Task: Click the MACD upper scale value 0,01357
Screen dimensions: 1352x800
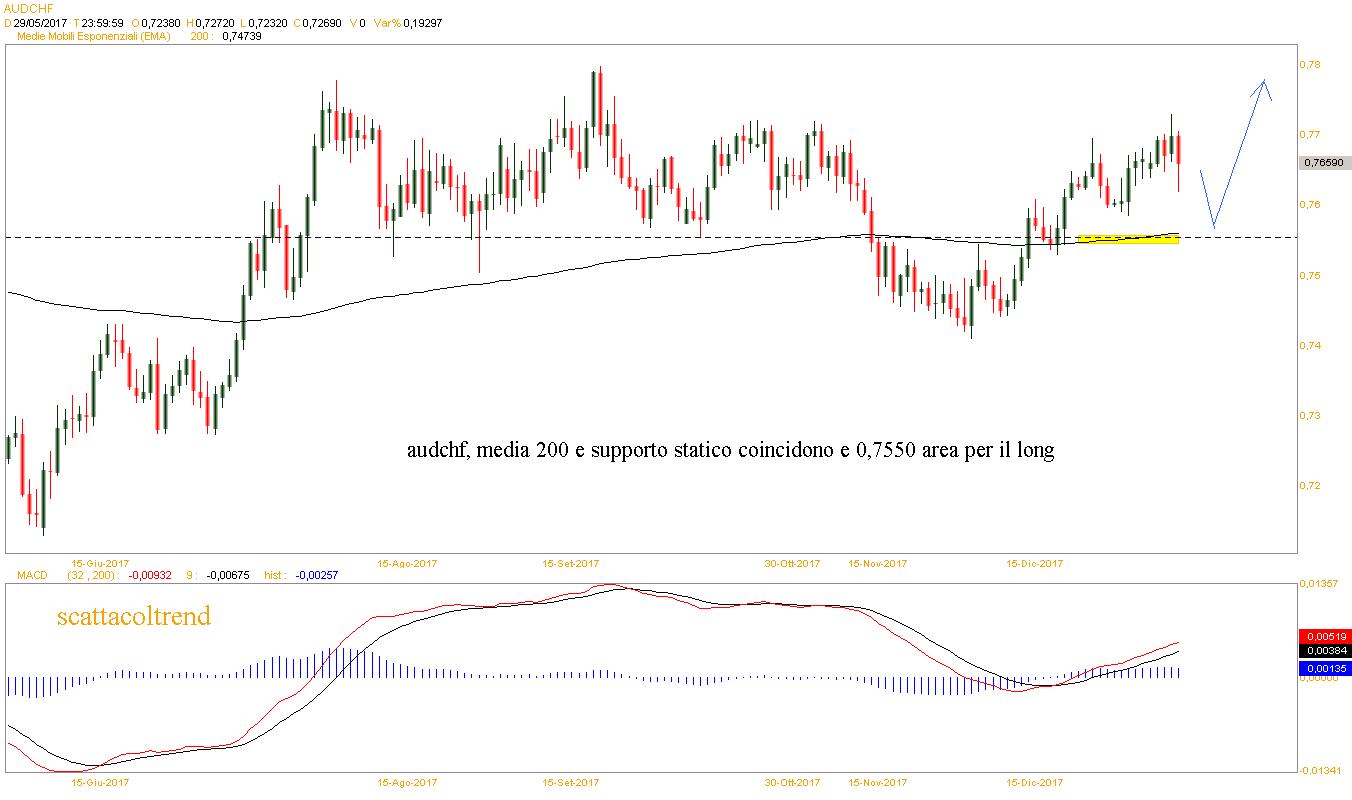Action: (1321, 583)
